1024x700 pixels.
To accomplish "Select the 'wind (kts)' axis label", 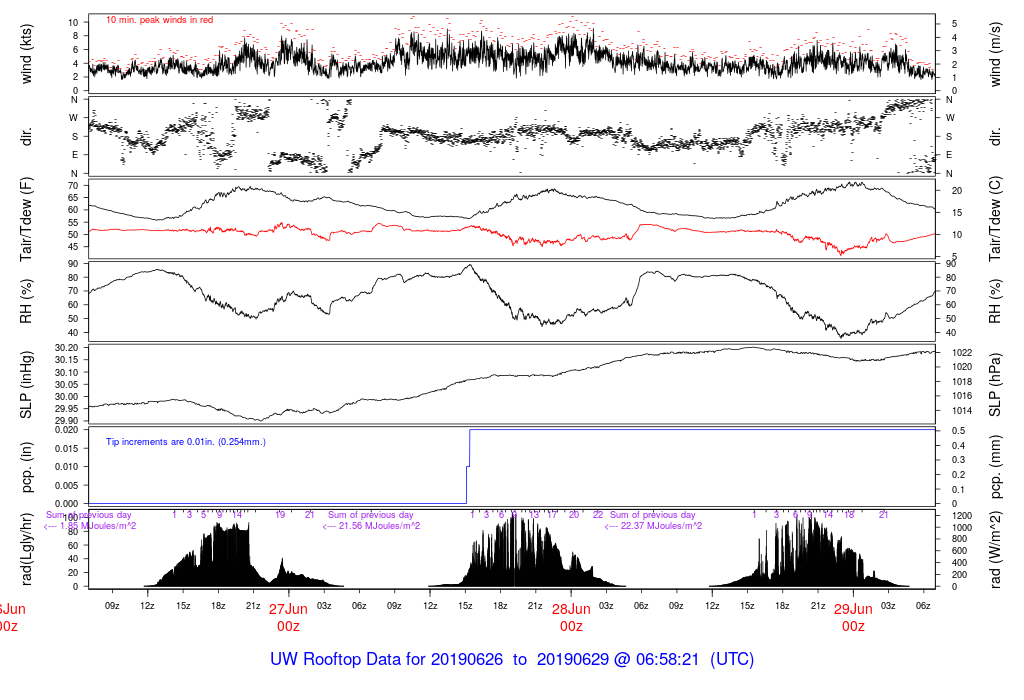I will (26, 54).
